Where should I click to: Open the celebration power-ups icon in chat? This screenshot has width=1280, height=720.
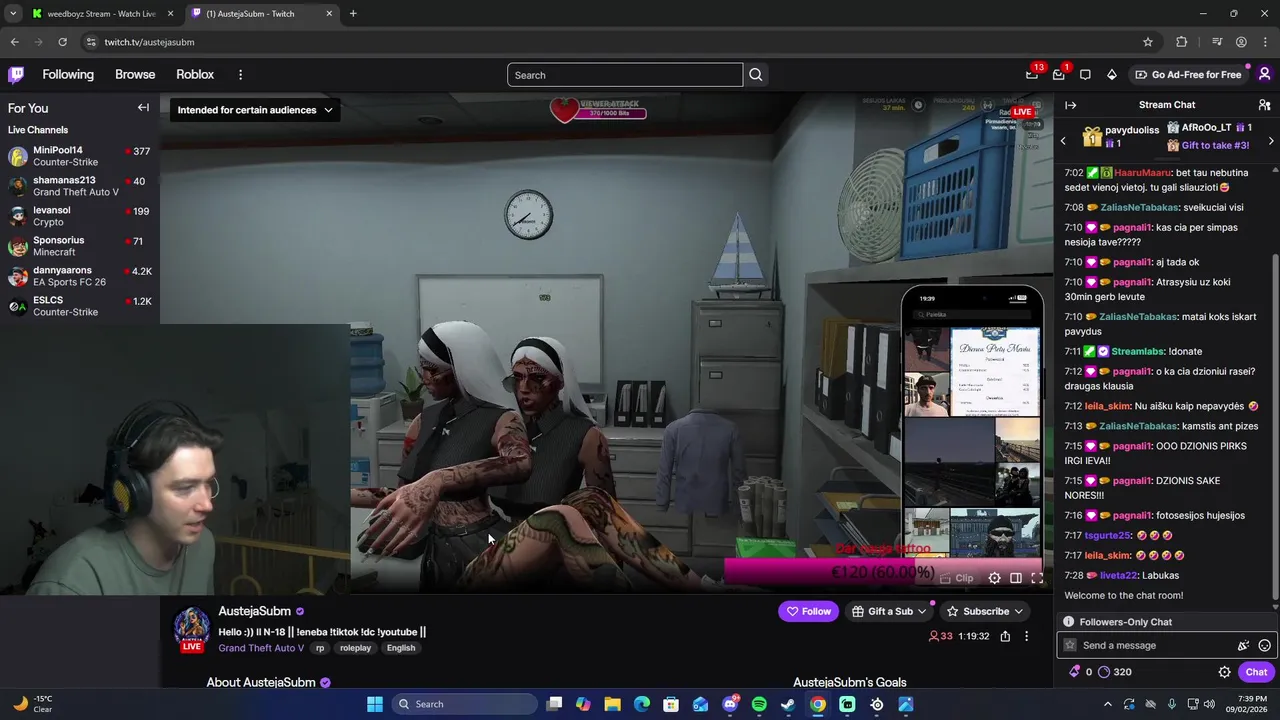click(x=1243, y=646)
